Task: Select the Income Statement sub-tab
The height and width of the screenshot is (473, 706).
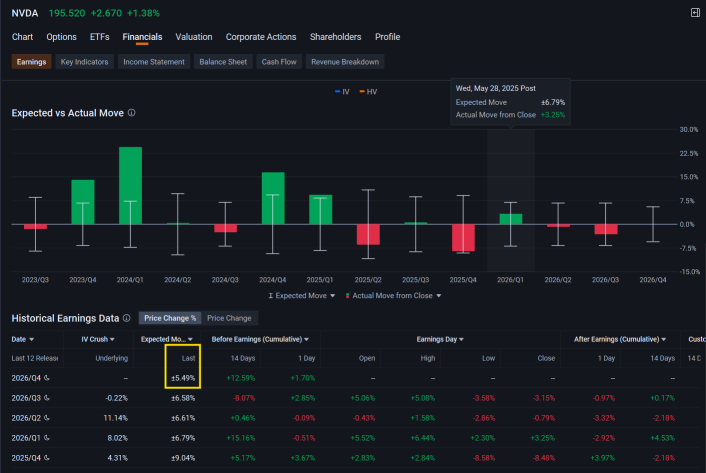Action: [x=154, y=62]
